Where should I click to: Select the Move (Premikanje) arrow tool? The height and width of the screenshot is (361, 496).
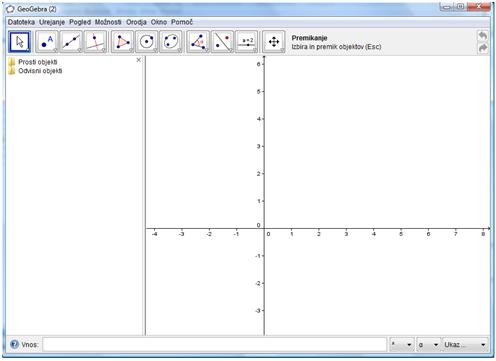click(x=20, y=42)
